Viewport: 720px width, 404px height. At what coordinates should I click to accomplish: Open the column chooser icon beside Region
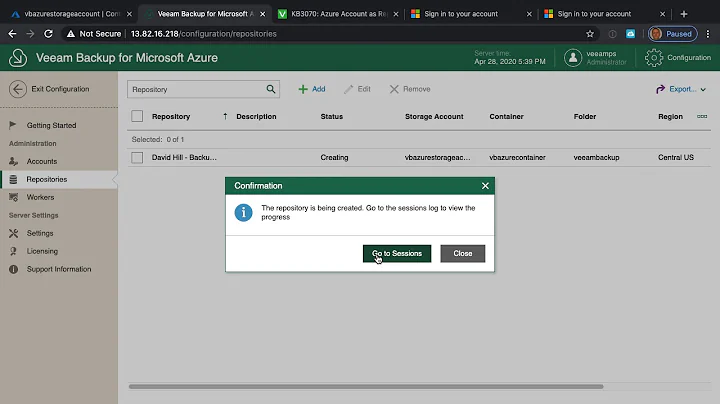pyautogui.click(x=702, y=116)
